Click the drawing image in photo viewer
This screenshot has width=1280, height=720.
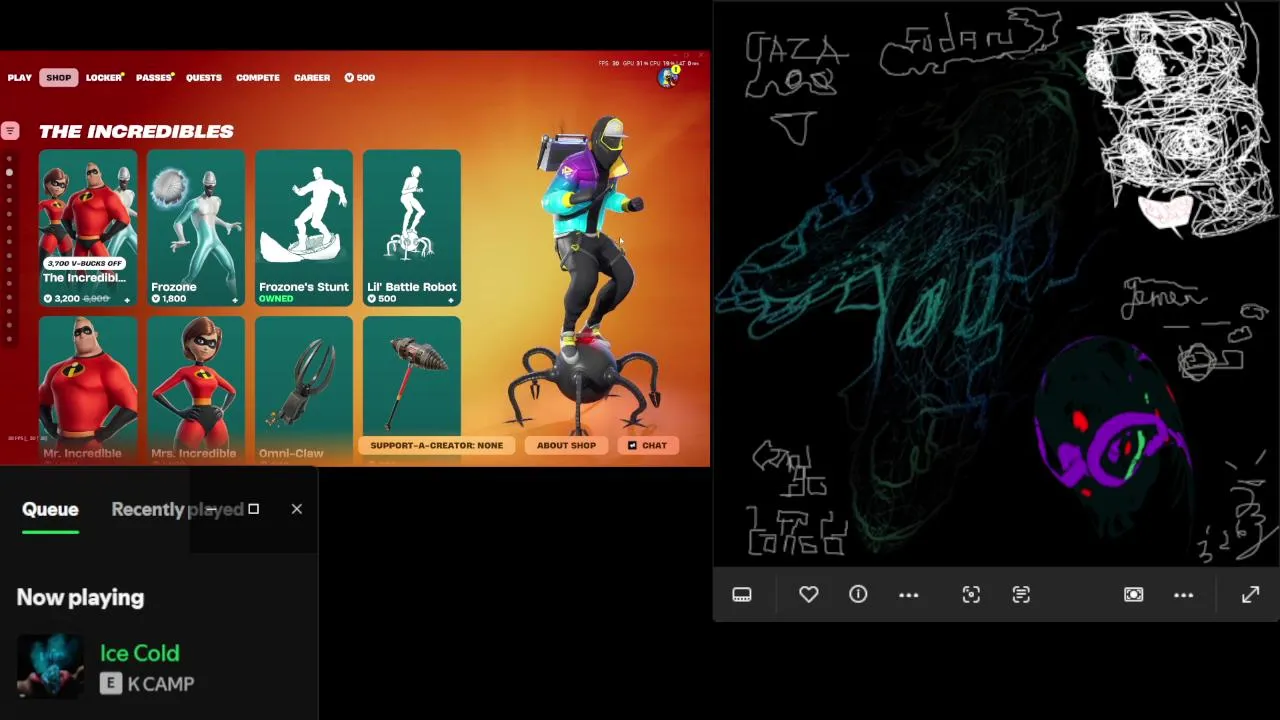click(x=996, y=284)
